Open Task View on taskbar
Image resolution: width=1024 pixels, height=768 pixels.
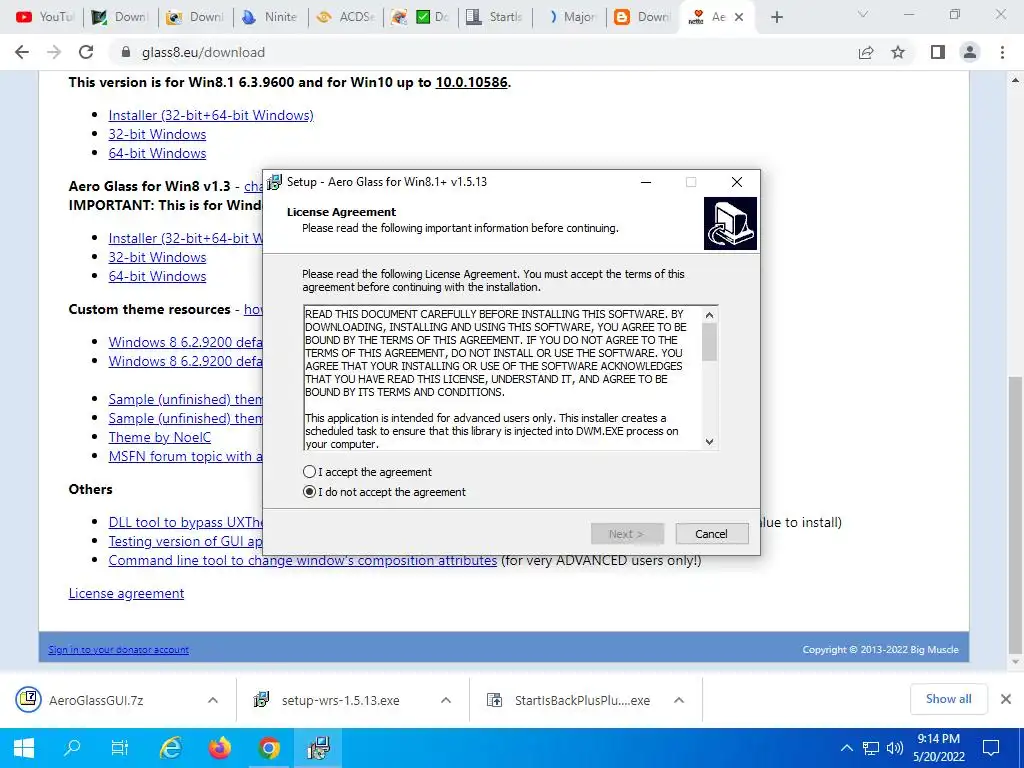point(120,748)
